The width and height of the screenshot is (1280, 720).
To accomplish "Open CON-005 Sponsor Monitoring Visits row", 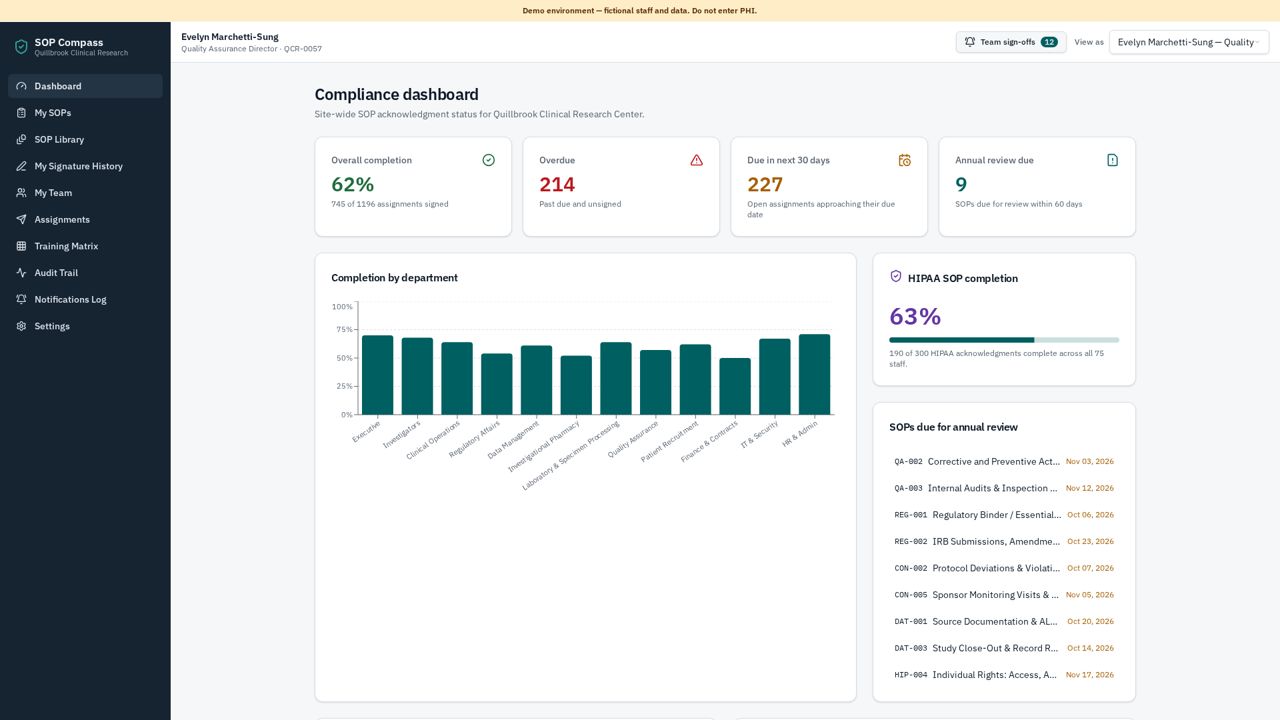I will [1004, 595].
